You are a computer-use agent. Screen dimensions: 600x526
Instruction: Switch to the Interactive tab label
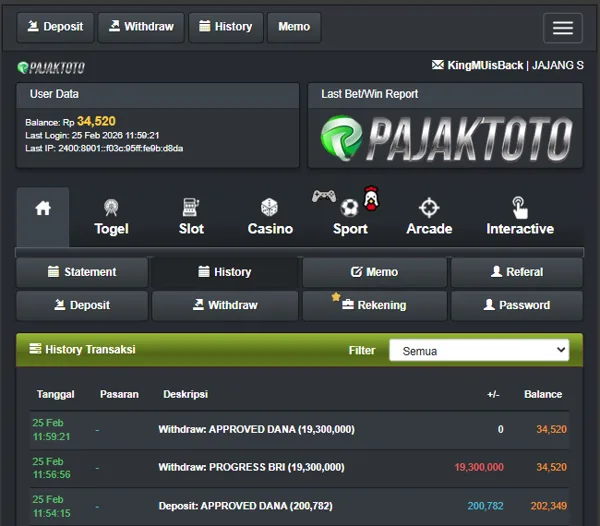520,229
